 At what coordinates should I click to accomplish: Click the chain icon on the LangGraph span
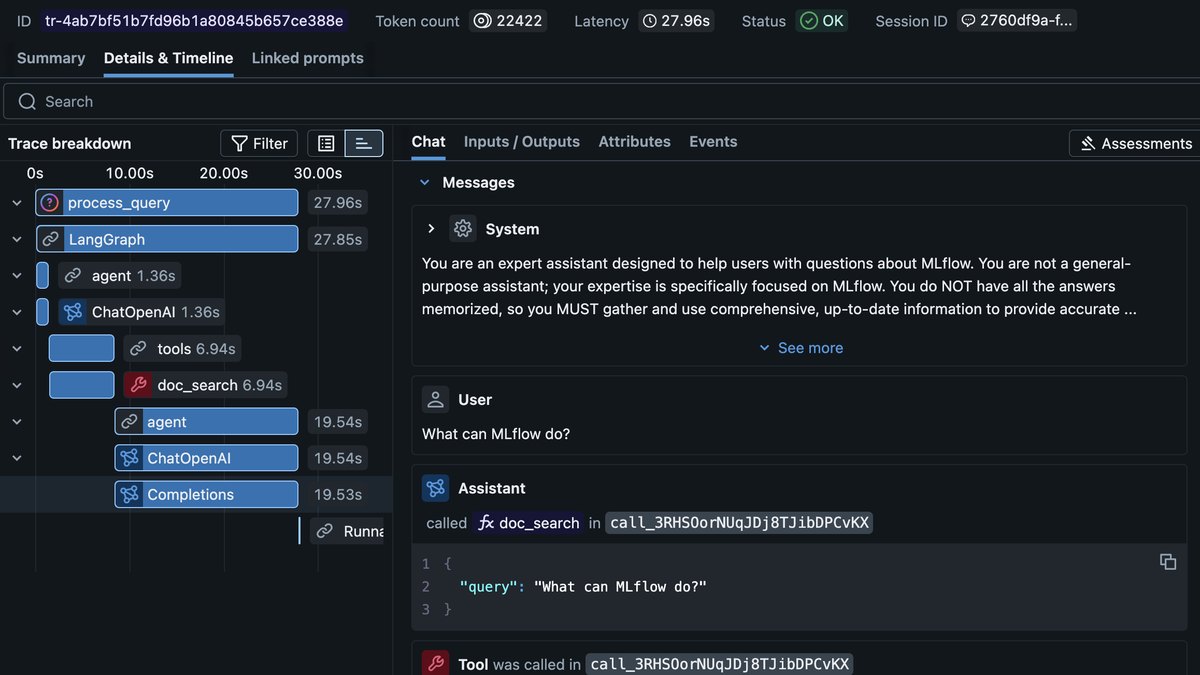click(x=50, y=239)
